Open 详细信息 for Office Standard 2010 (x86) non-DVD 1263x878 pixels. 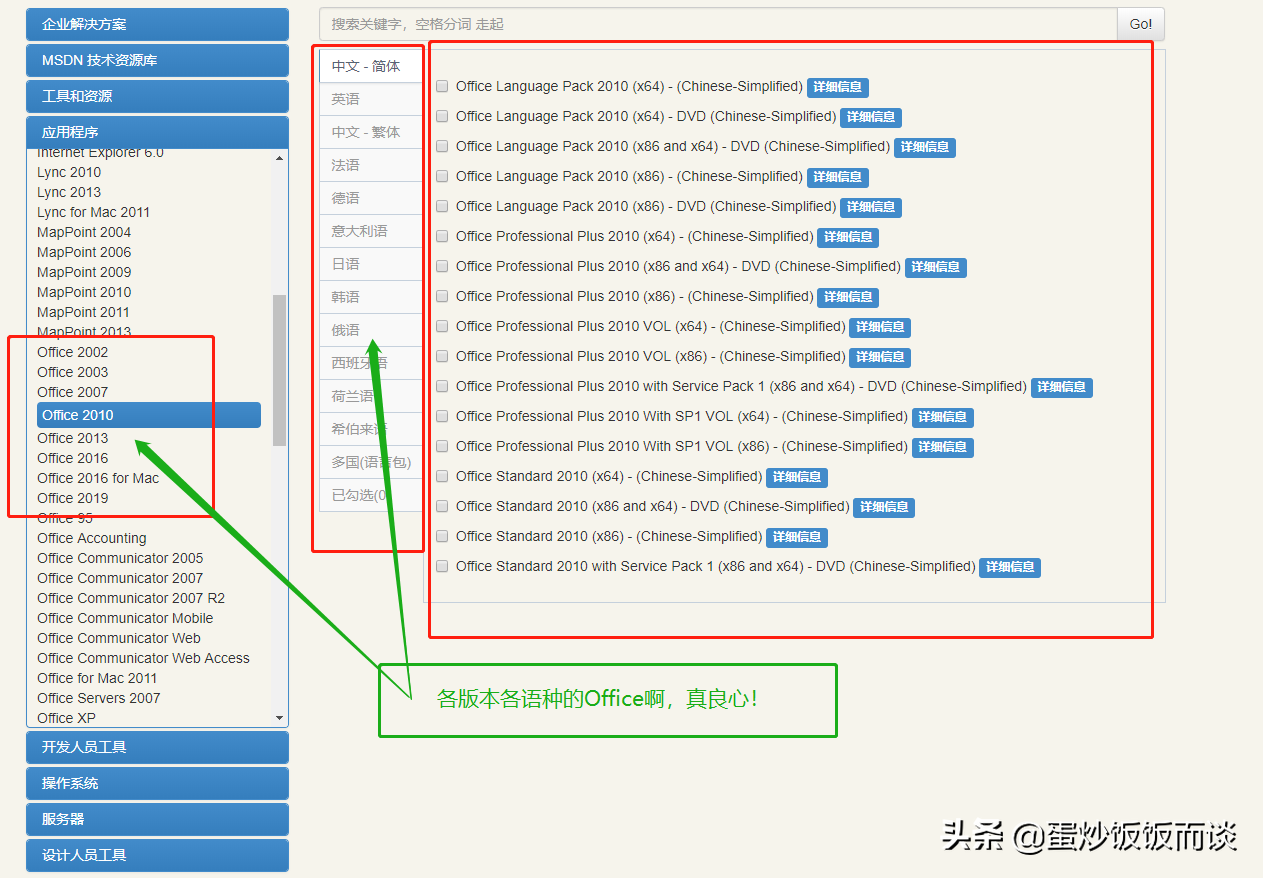[x=797, y=537]
